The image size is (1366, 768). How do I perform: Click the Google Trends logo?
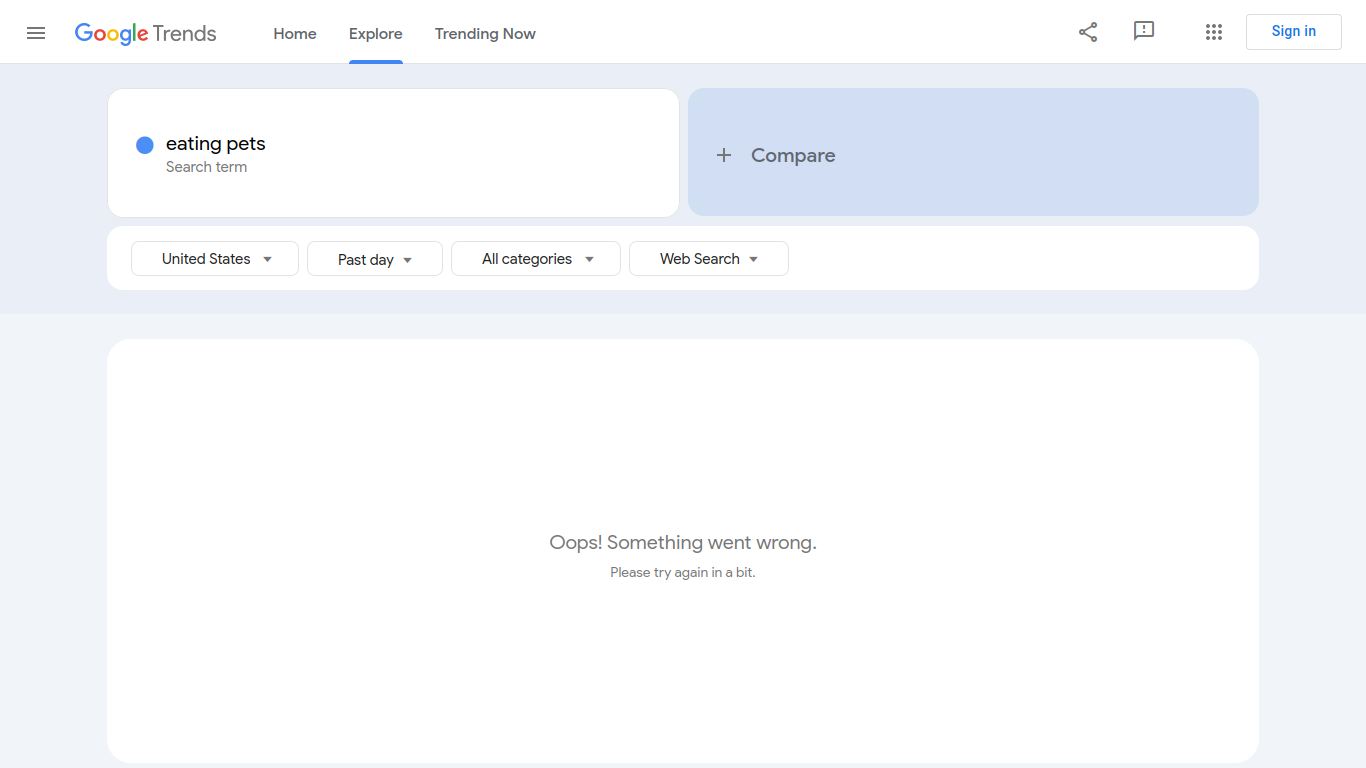pos(146,33)
